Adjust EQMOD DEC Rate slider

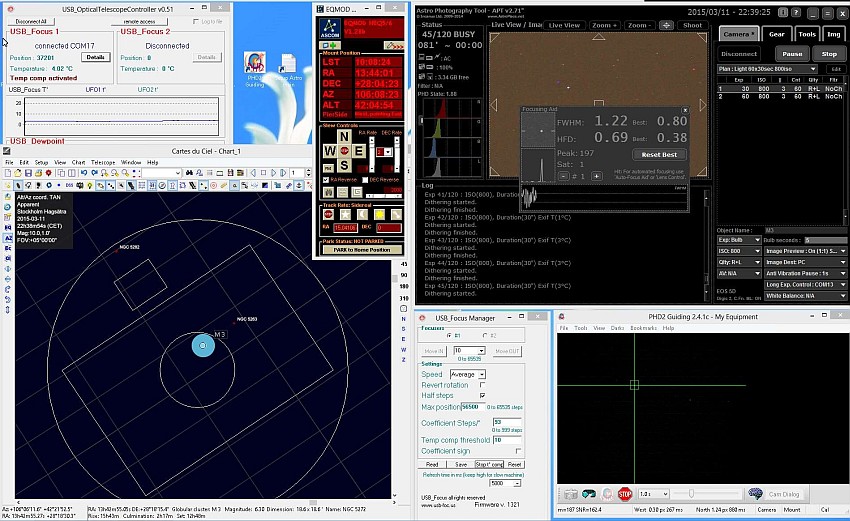point(397,155)
